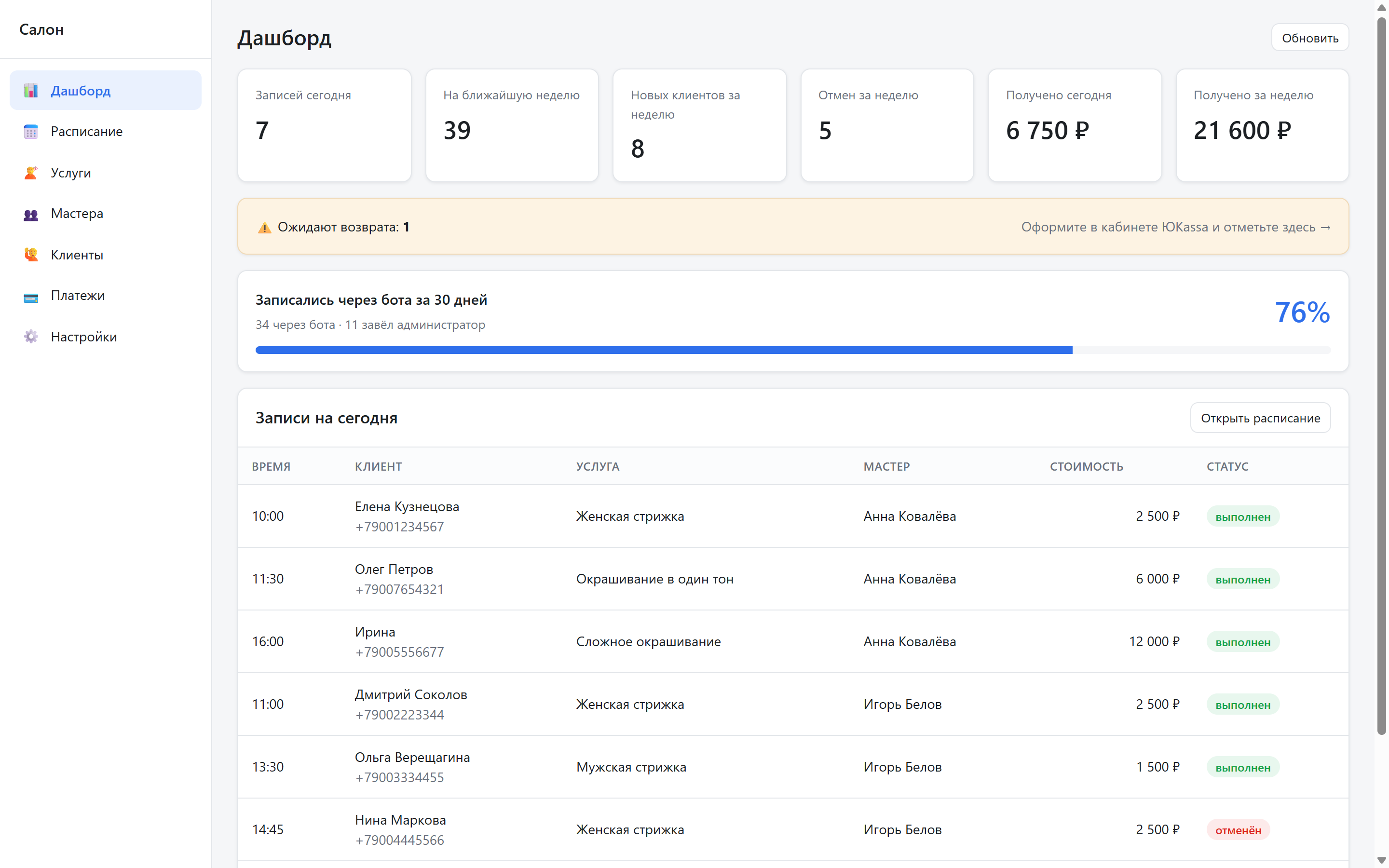Click the Салон title in sidebar
Viewport: 1389px width, 868px height.
pyautogui.click(x=41, y=29)
